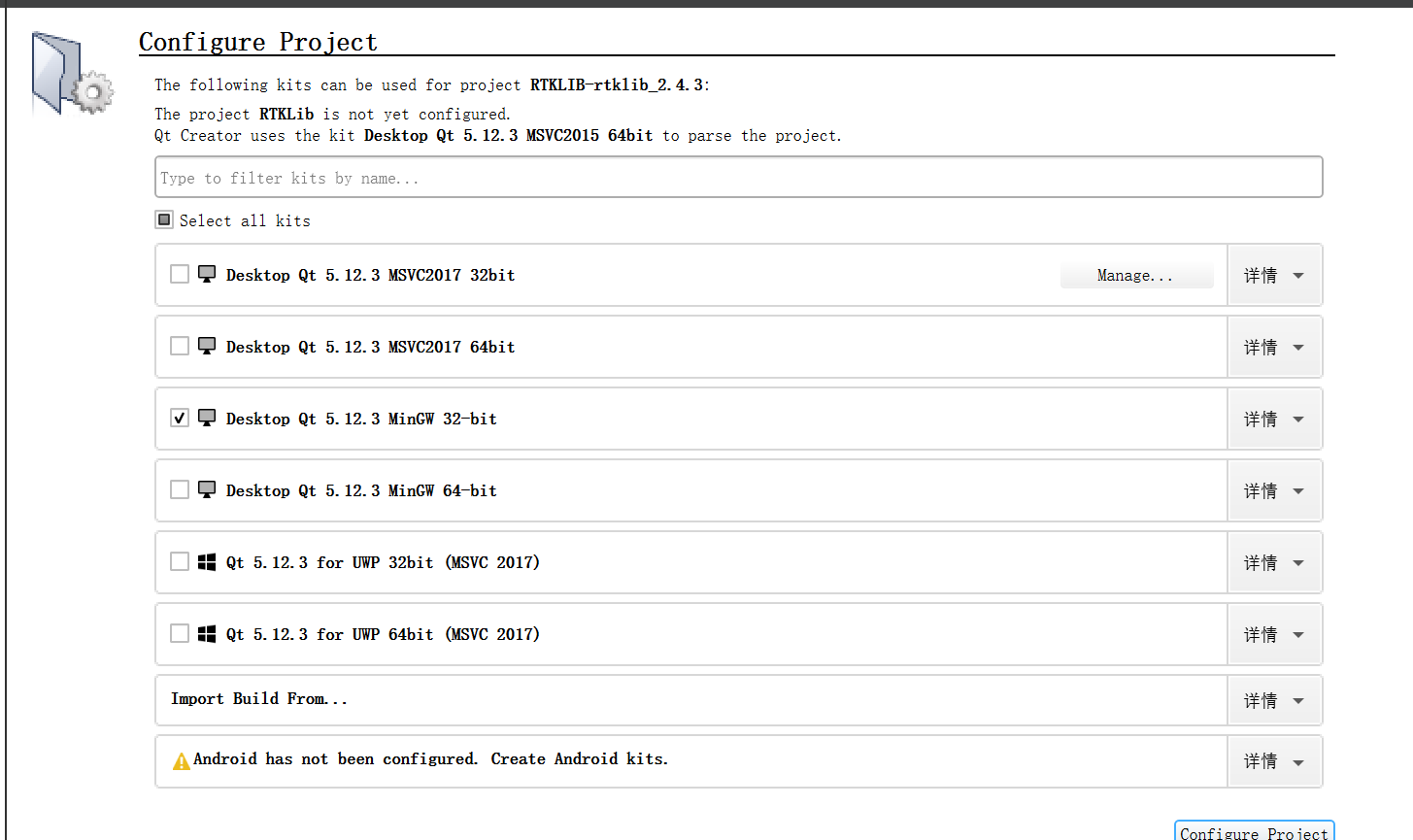Click the kit name filter input field

tap(680, 177)
